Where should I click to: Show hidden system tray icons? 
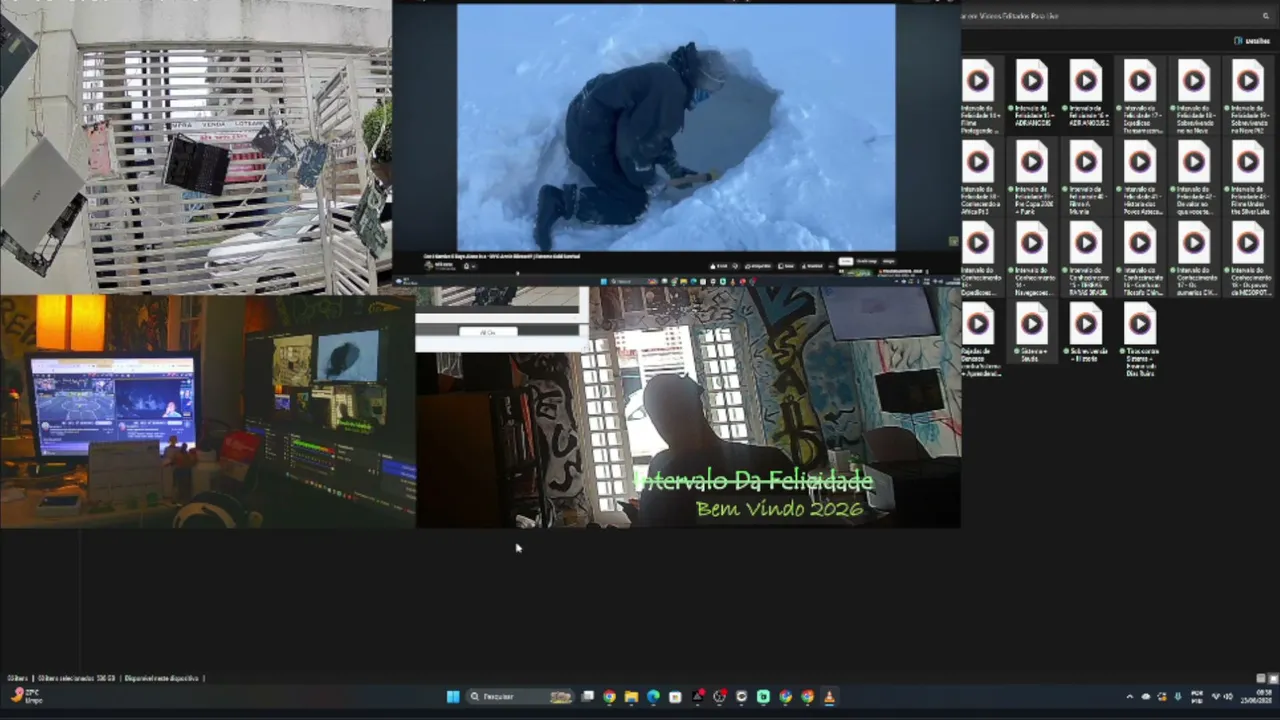coord(1130,697)
